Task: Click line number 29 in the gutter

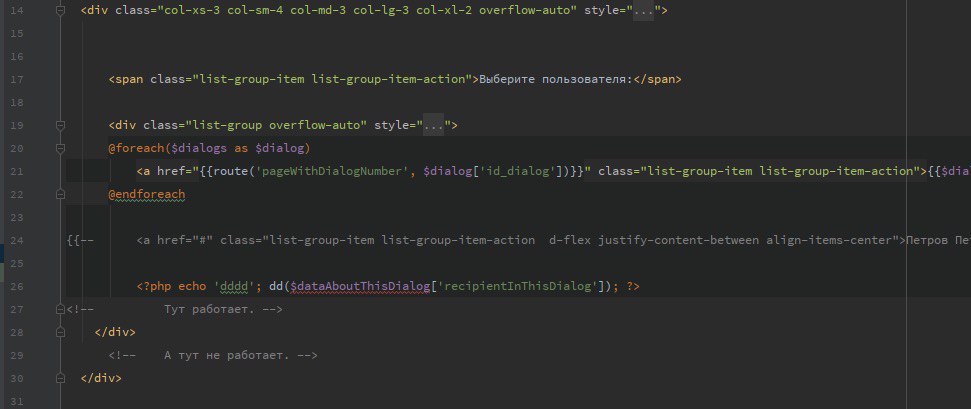Action: (17, 355)
